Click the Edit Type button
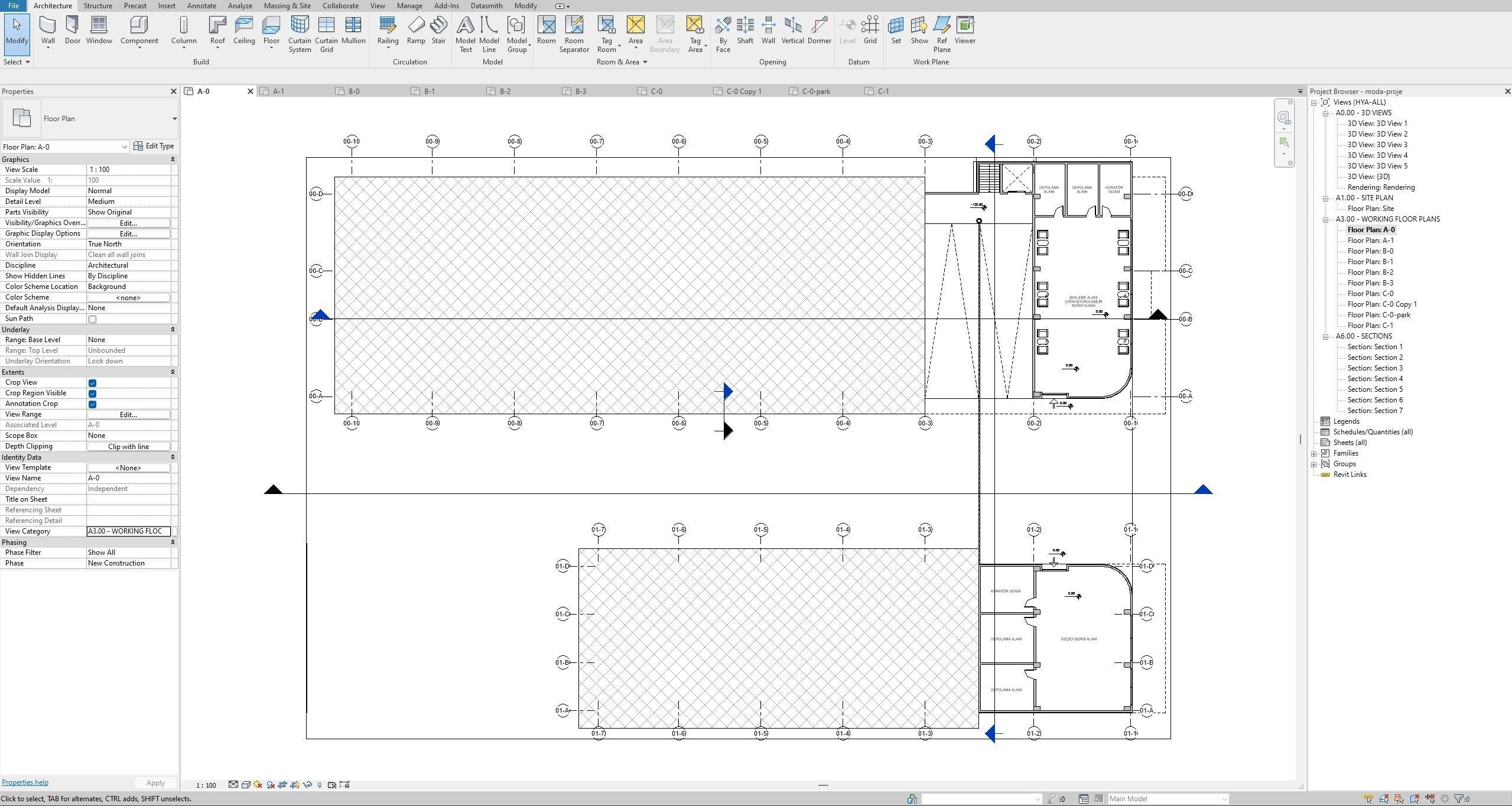1512x806 pixels. point(154,146)
